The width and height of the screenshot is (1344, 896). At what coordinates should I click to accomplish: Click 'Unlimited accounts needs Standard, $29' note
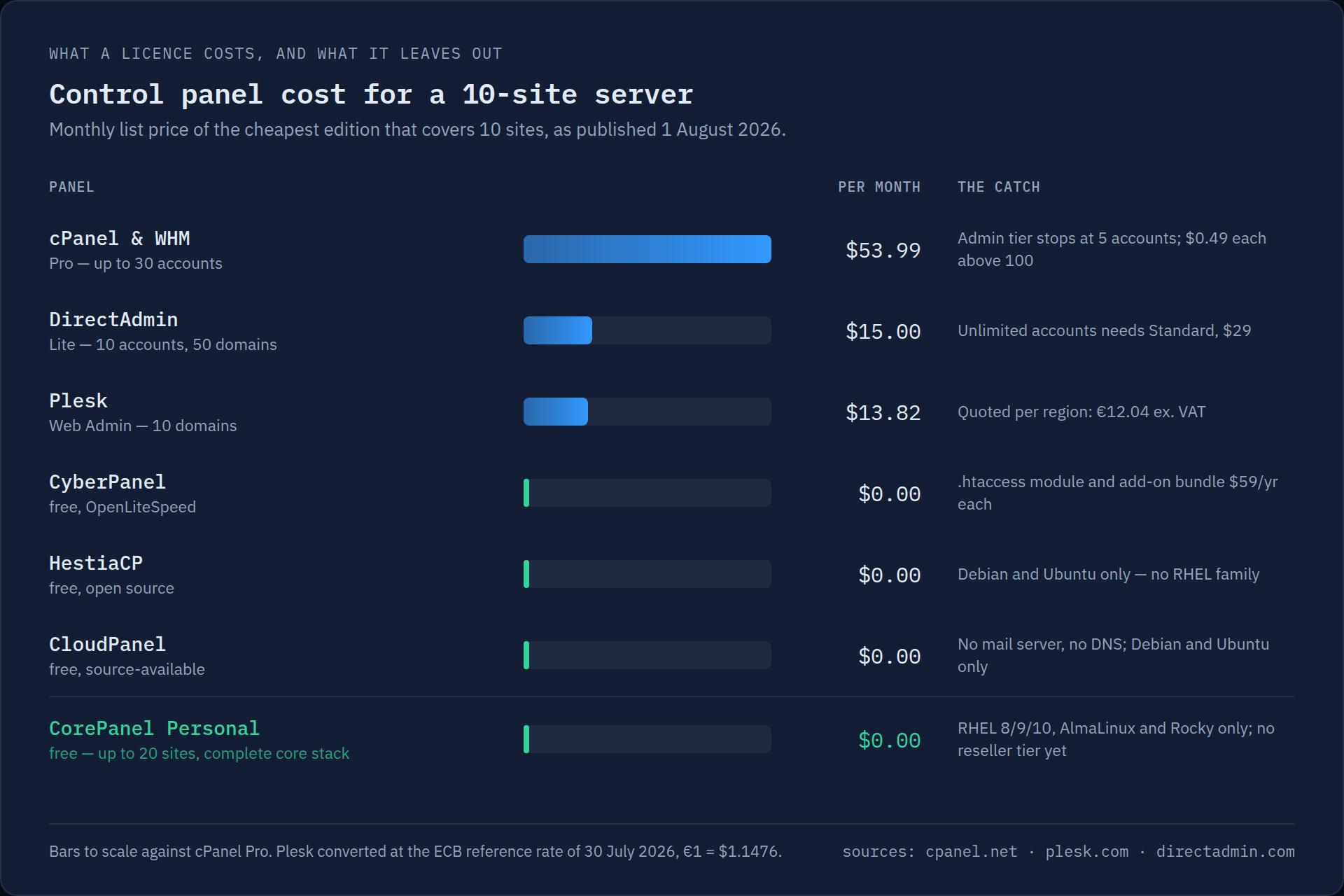click(1104, 330)
